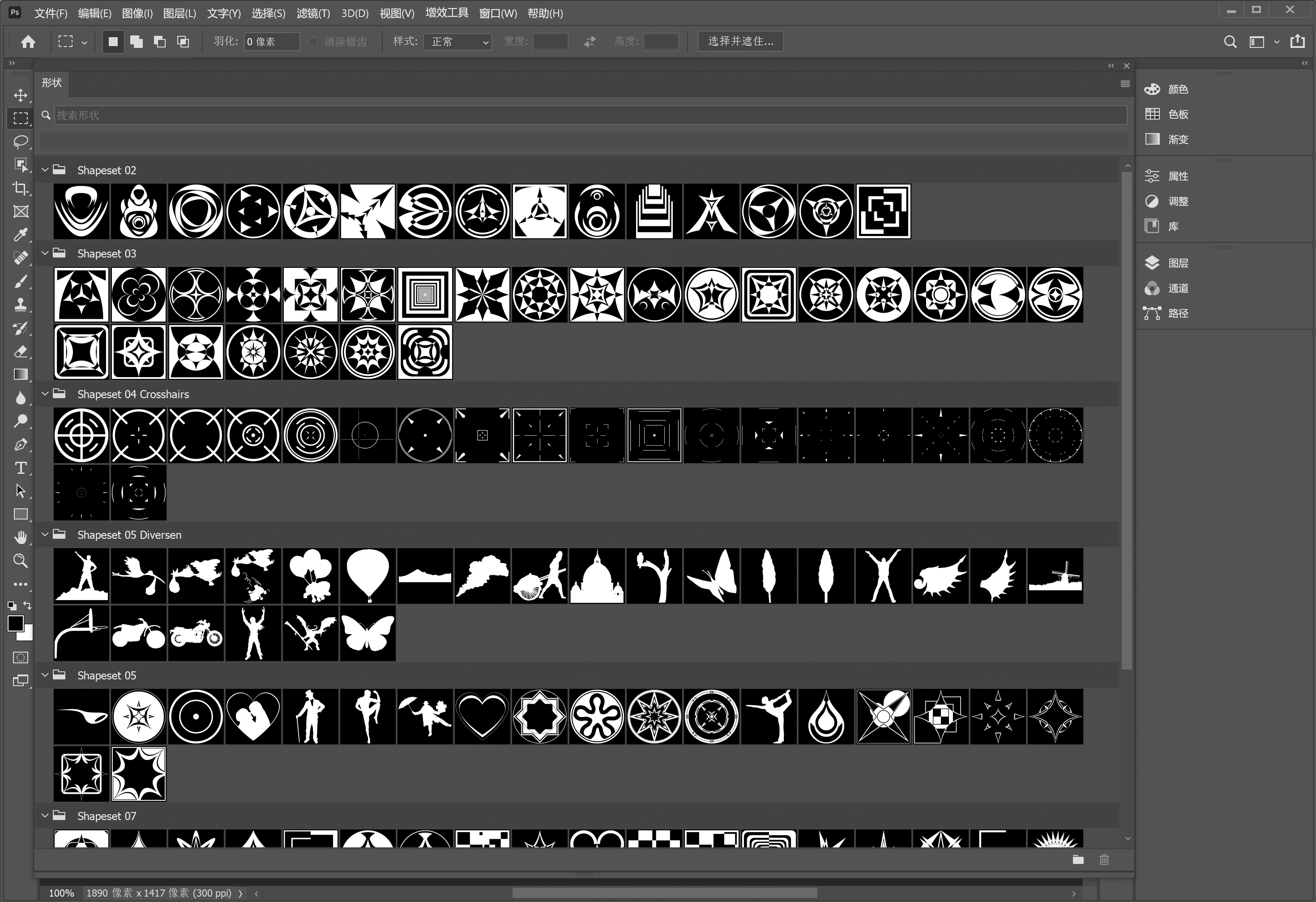1316x902 pixels.
Task: Select the Lasso tool
Action: click(x=21, y=142)
